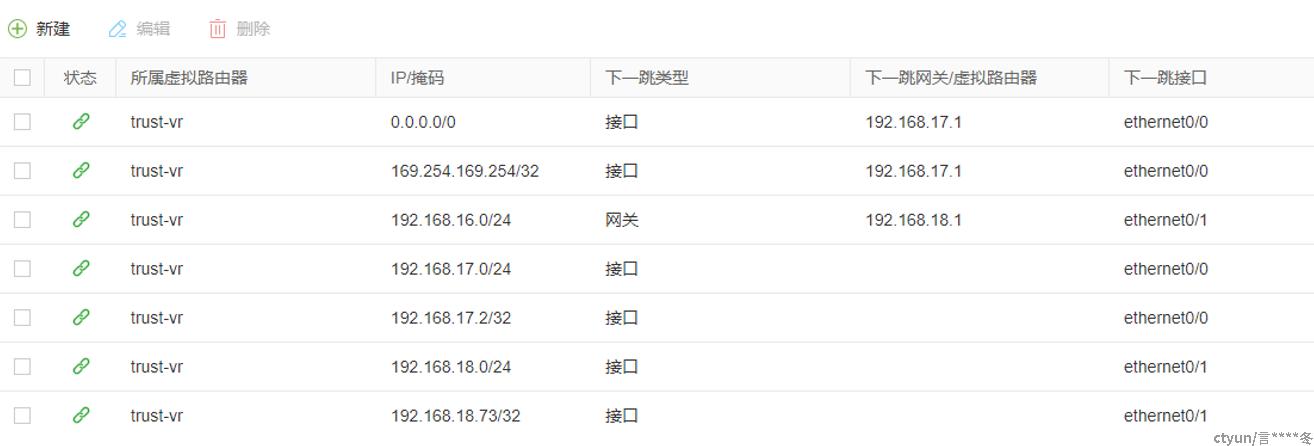Viewport: 1314px width, 446px height.
Task: Click the 下一跳类型 column header
Action: [647, 77]
